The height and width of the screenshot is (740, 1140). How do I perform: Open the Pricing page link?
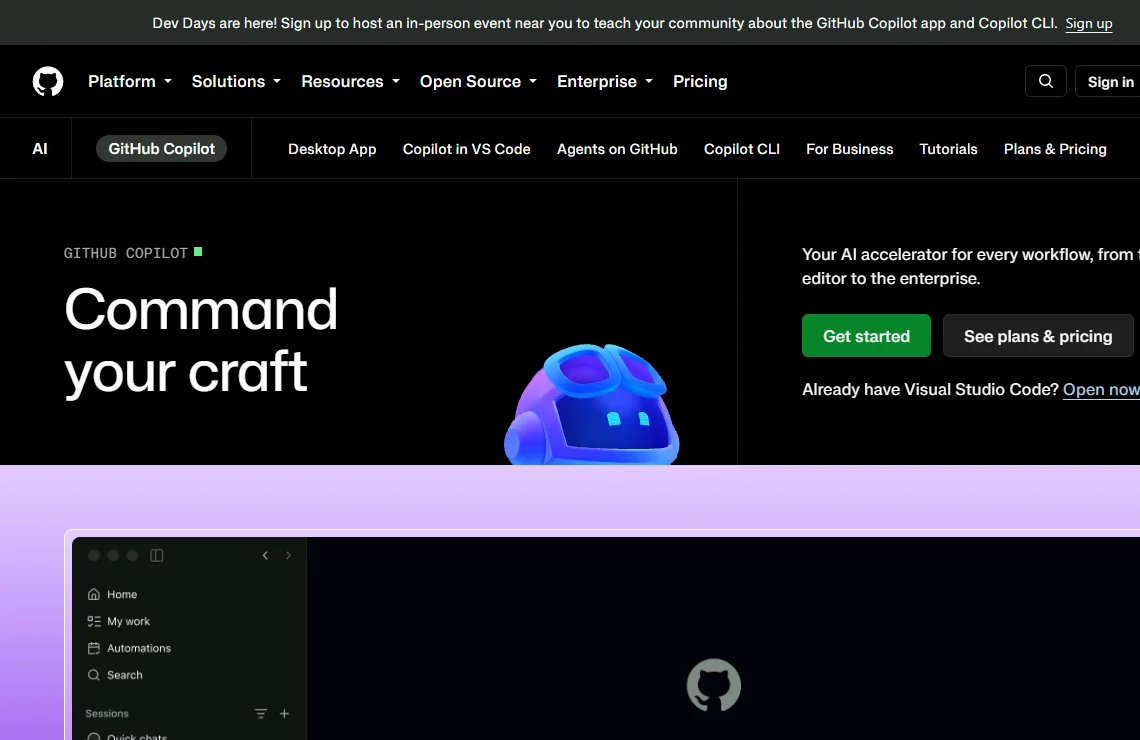point(700,81)
